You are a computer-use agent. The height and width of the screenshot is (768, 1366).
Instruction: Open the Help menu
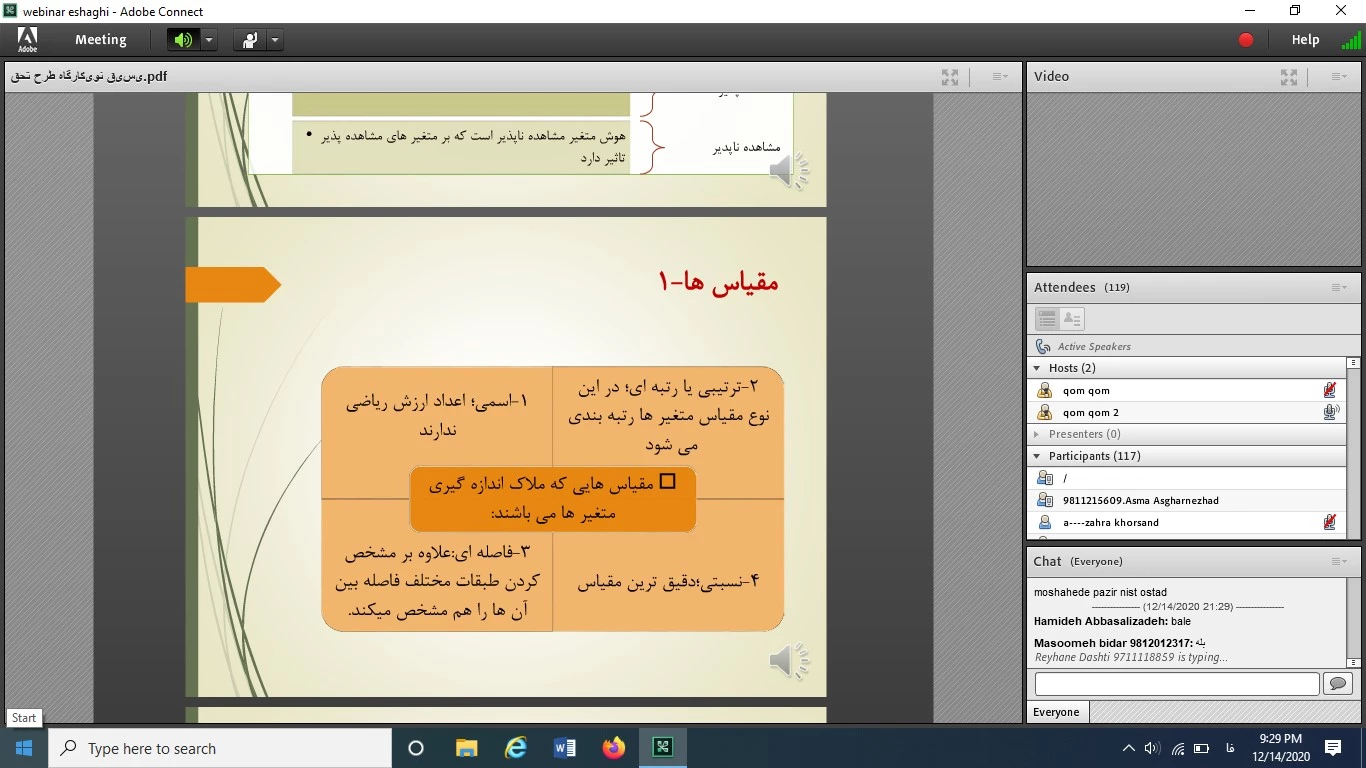(1305, 40)
